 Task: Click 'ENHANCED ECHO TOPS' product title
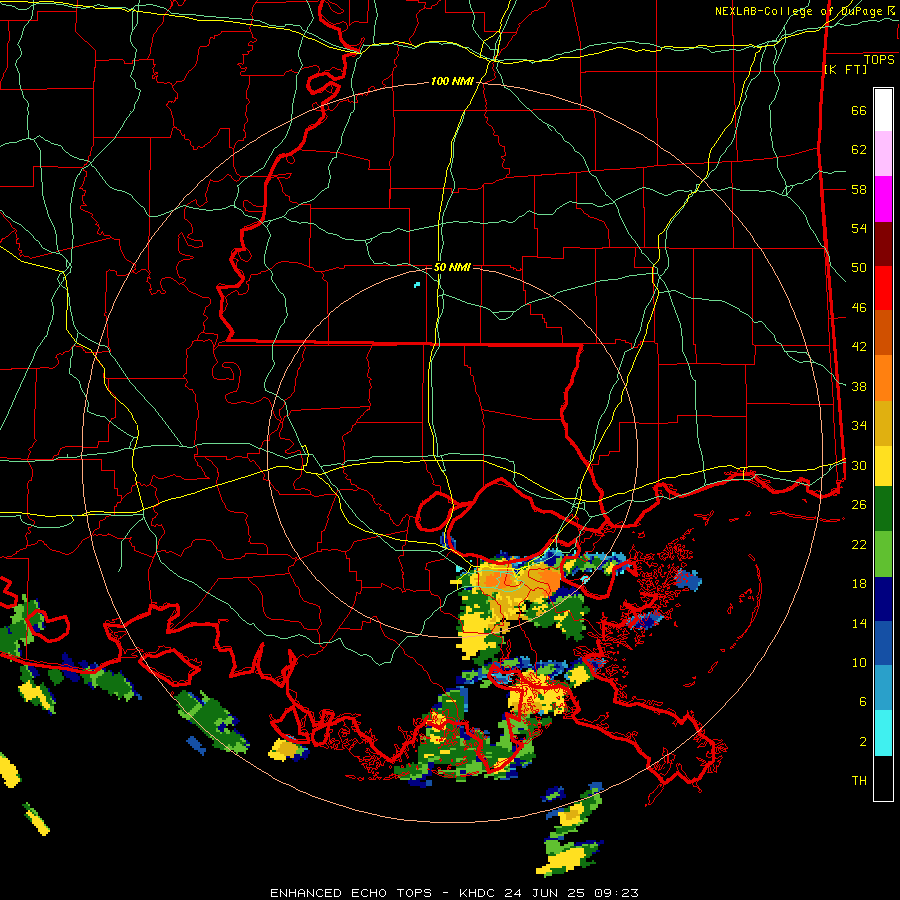(351, 893)
